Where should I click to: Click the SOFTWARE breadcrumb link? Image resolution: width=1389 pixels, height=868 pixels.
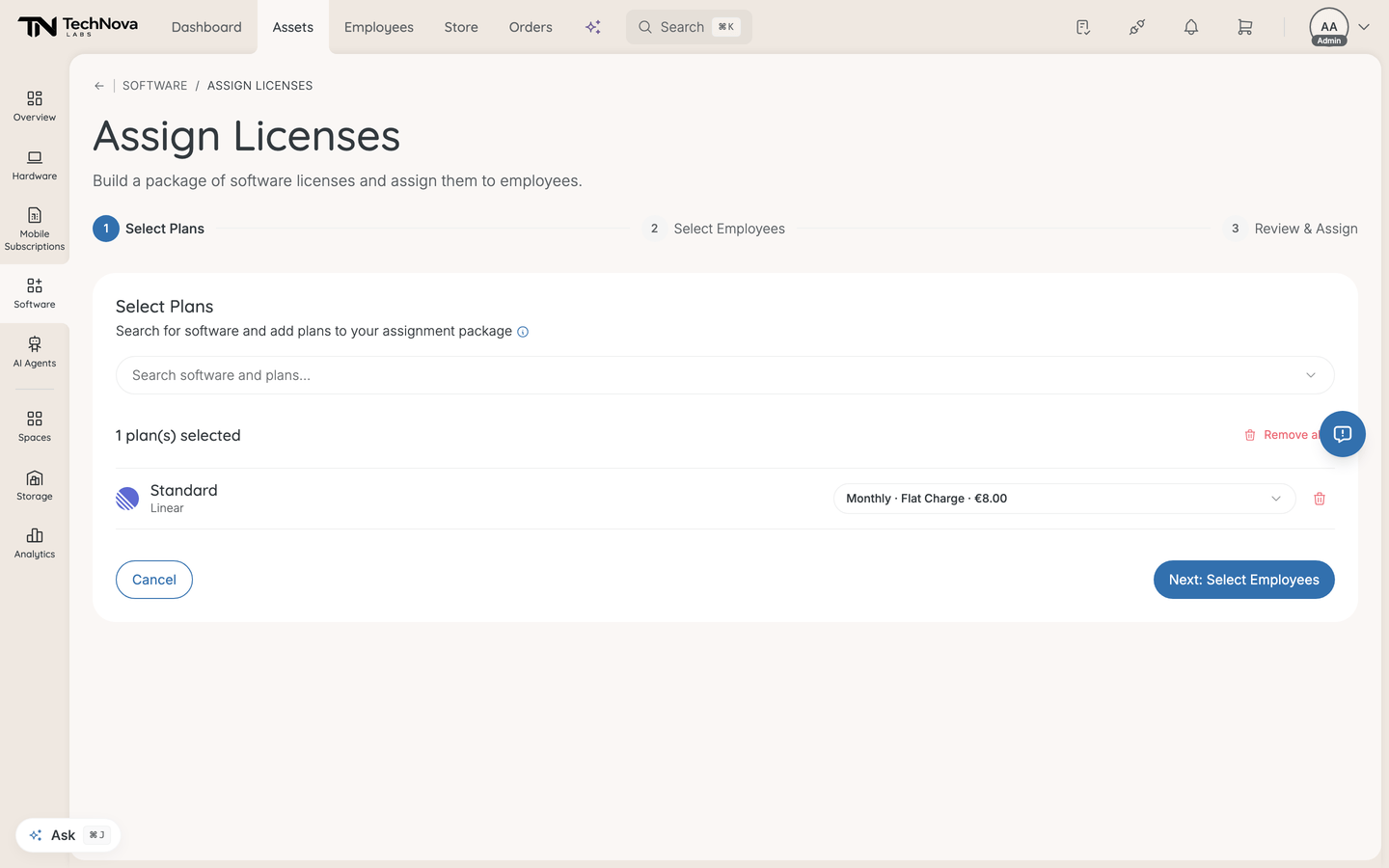pos(155,86)
